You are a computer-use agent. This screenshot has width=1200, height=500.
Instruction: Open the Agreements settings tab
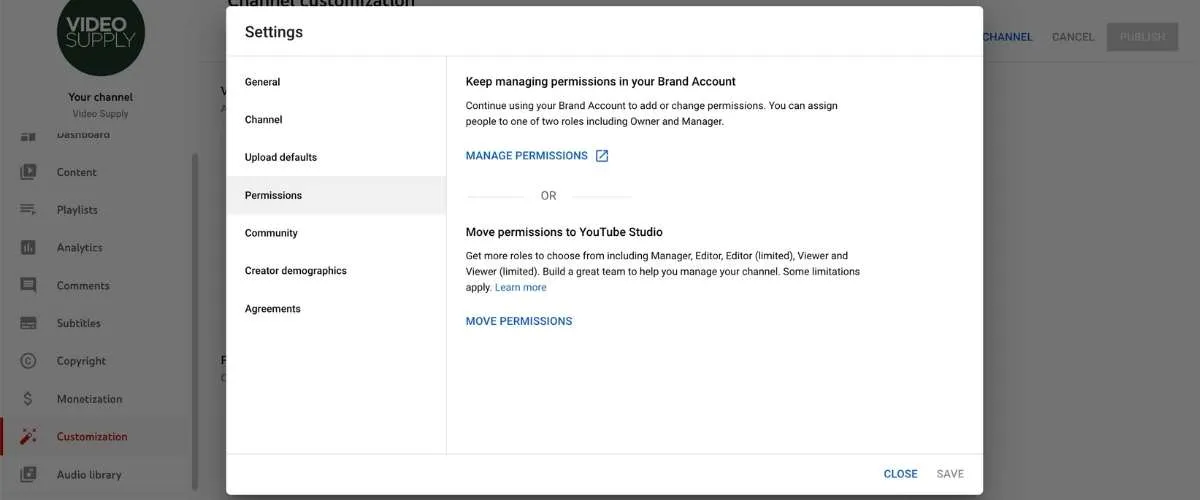tap(336, 309)
